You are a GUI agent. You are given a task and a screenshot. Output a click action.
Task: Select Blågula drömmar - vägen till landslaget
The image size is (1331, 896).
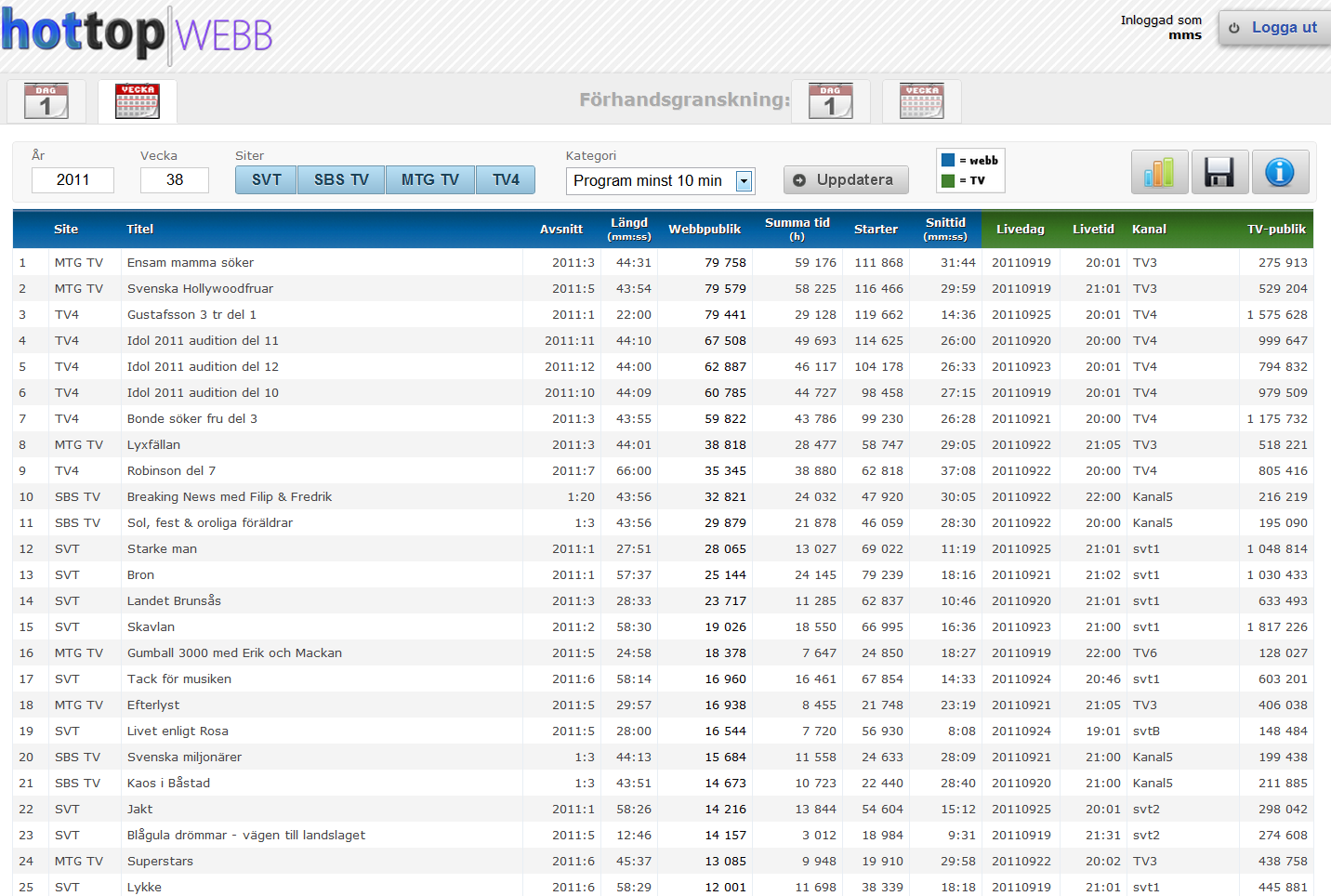tap(246, 835)
